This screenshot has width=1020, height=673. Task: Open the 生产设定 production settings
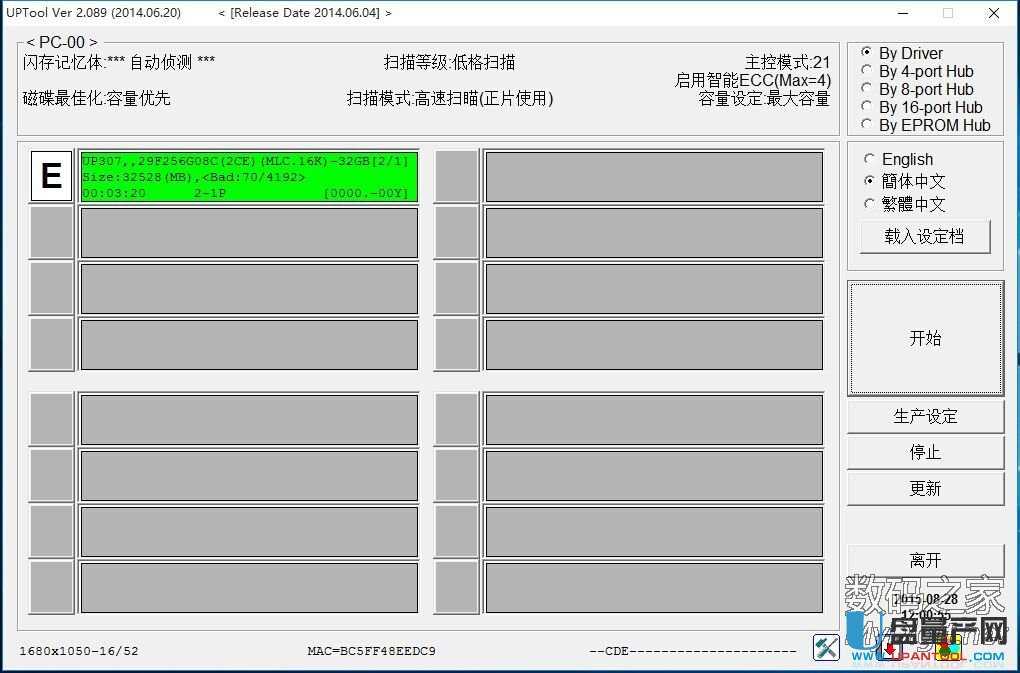point(925,416)
